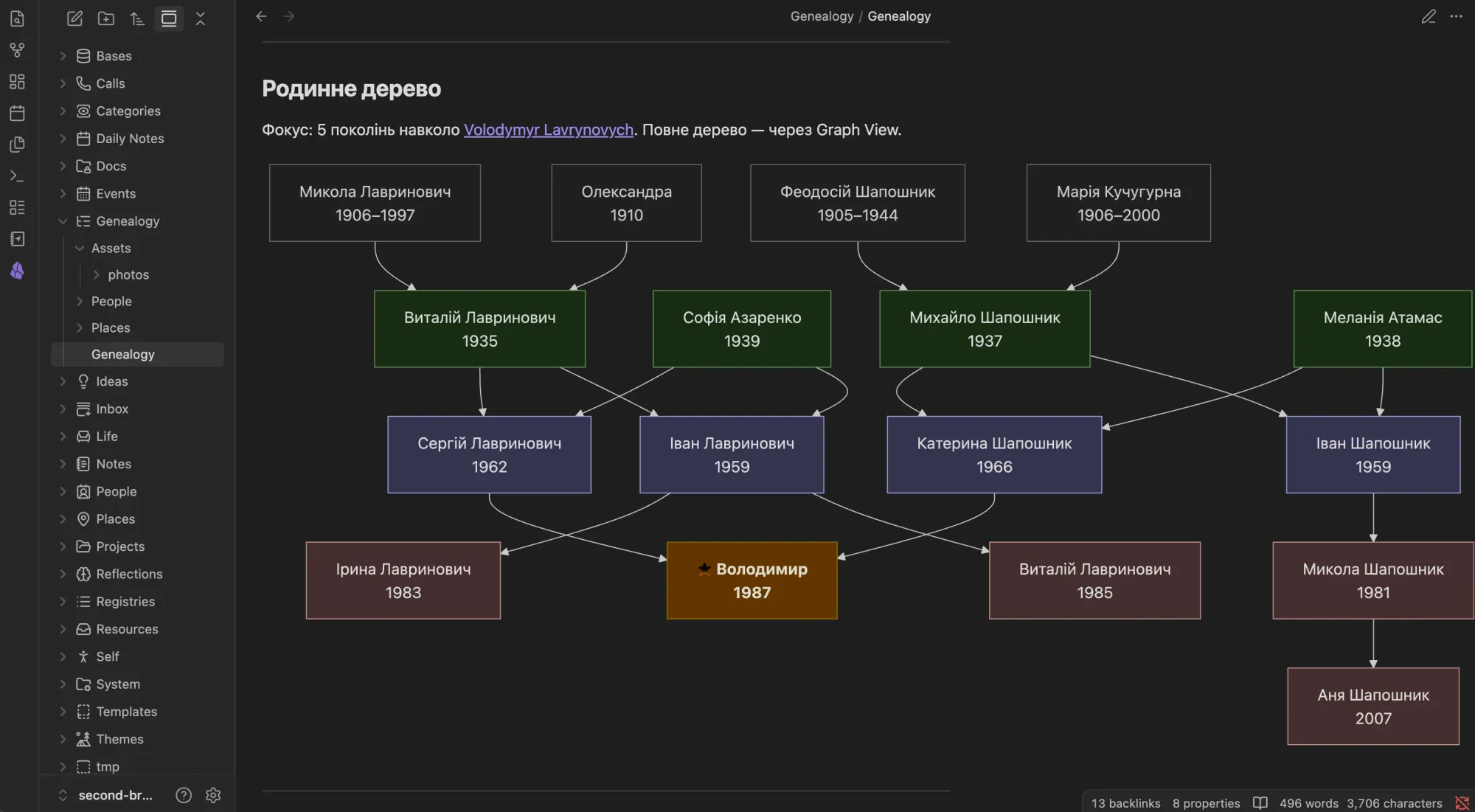
Task: Click the 496 words status text
Action: 1308,803
